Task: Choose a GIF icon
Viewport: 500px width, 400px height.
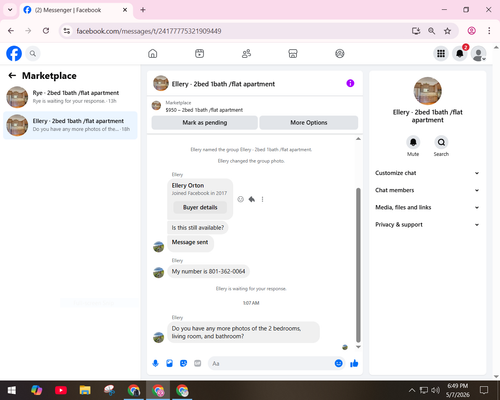Action: (x=198, y=363)
